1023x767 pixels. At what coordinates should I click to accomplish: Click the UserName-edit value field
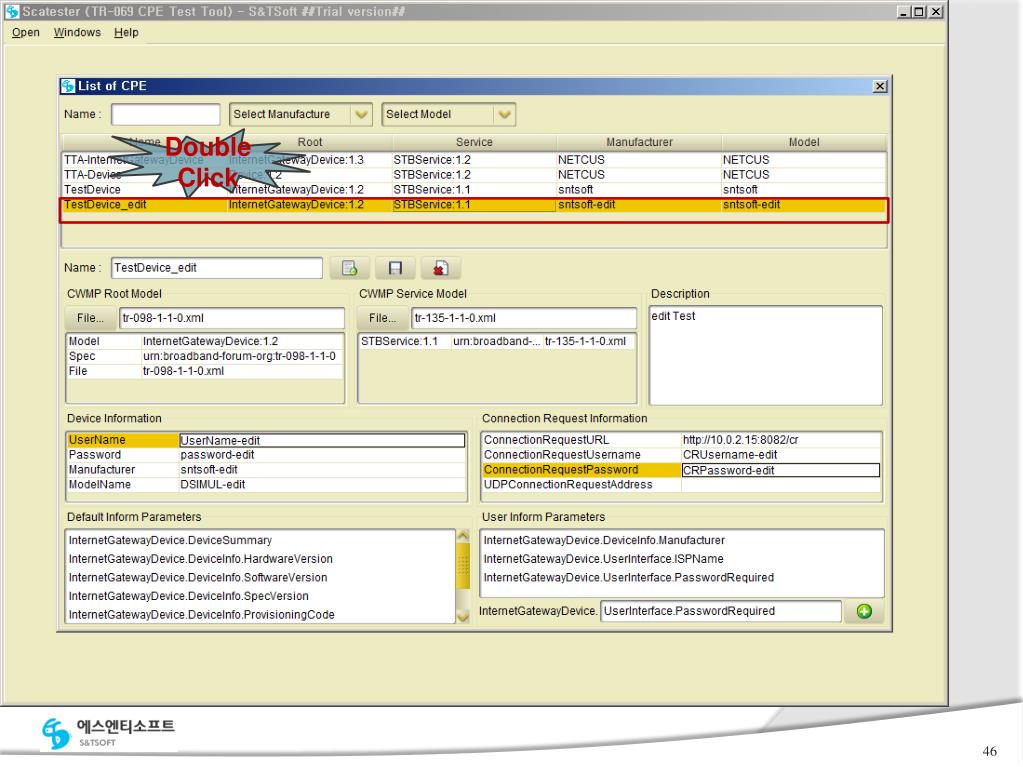tap(322, 440)
